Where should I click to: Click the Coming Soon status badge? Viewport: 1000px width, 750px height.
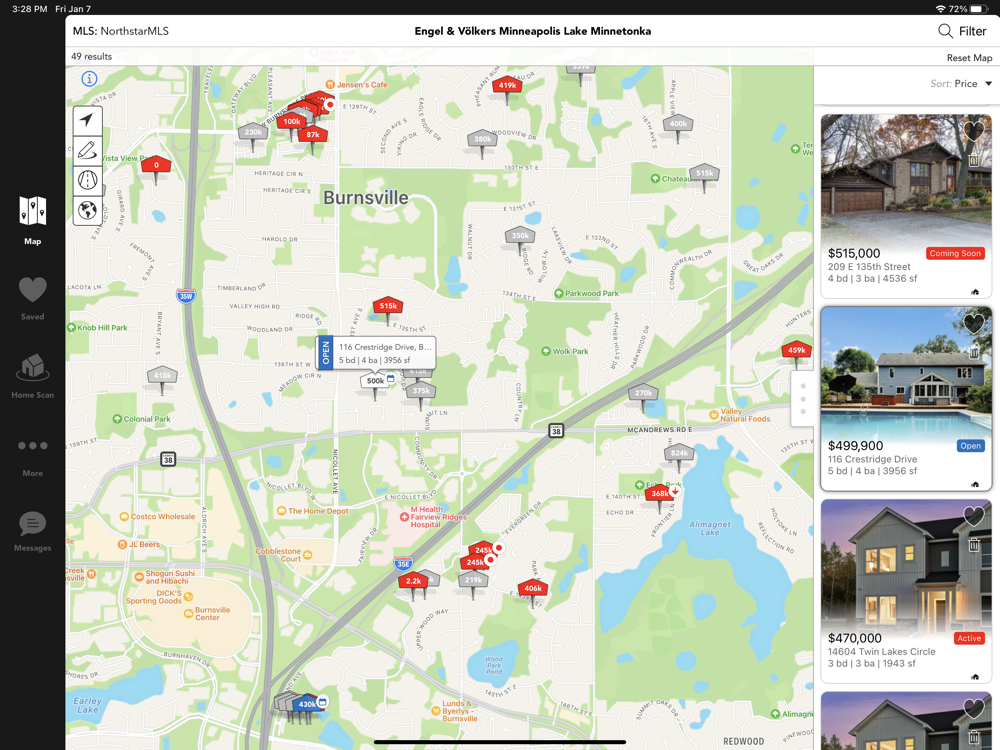click(x=955, y=253)
